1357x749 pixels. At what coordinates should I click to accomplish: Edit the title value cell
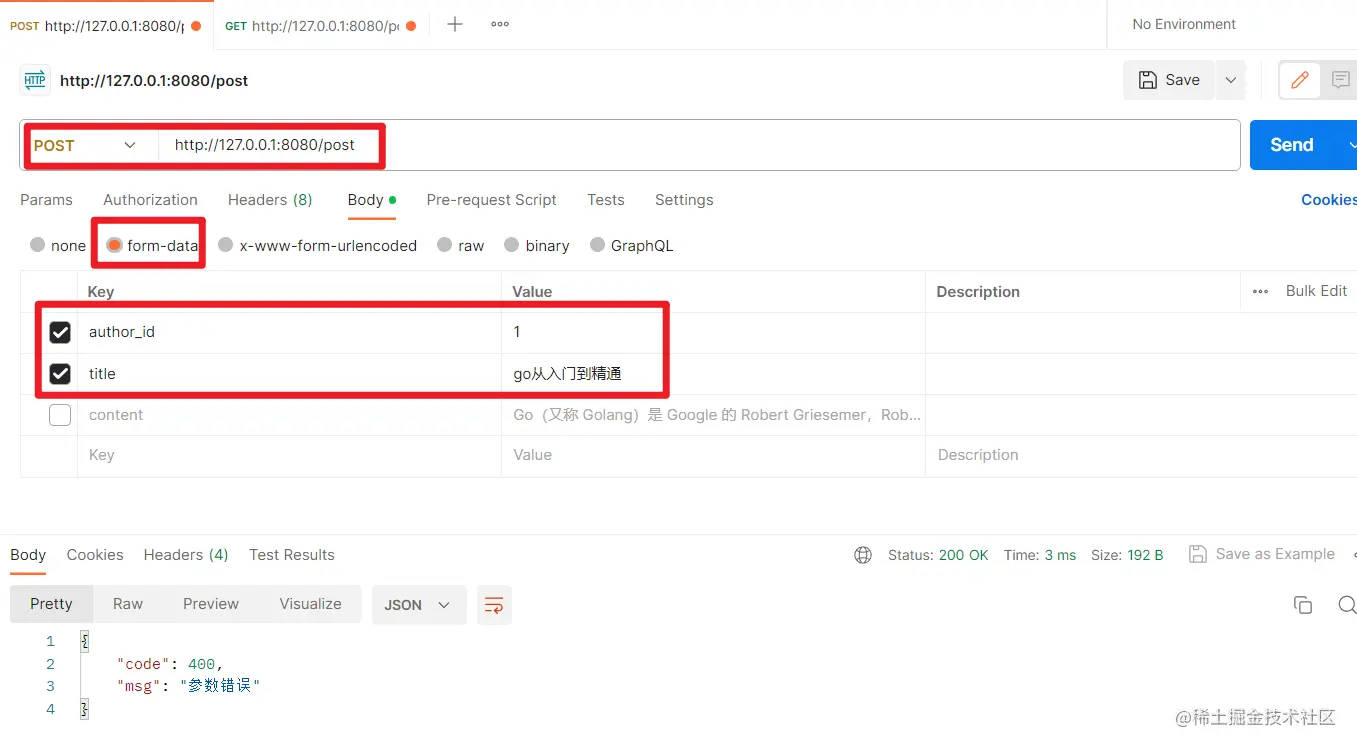tap(713, 374)
